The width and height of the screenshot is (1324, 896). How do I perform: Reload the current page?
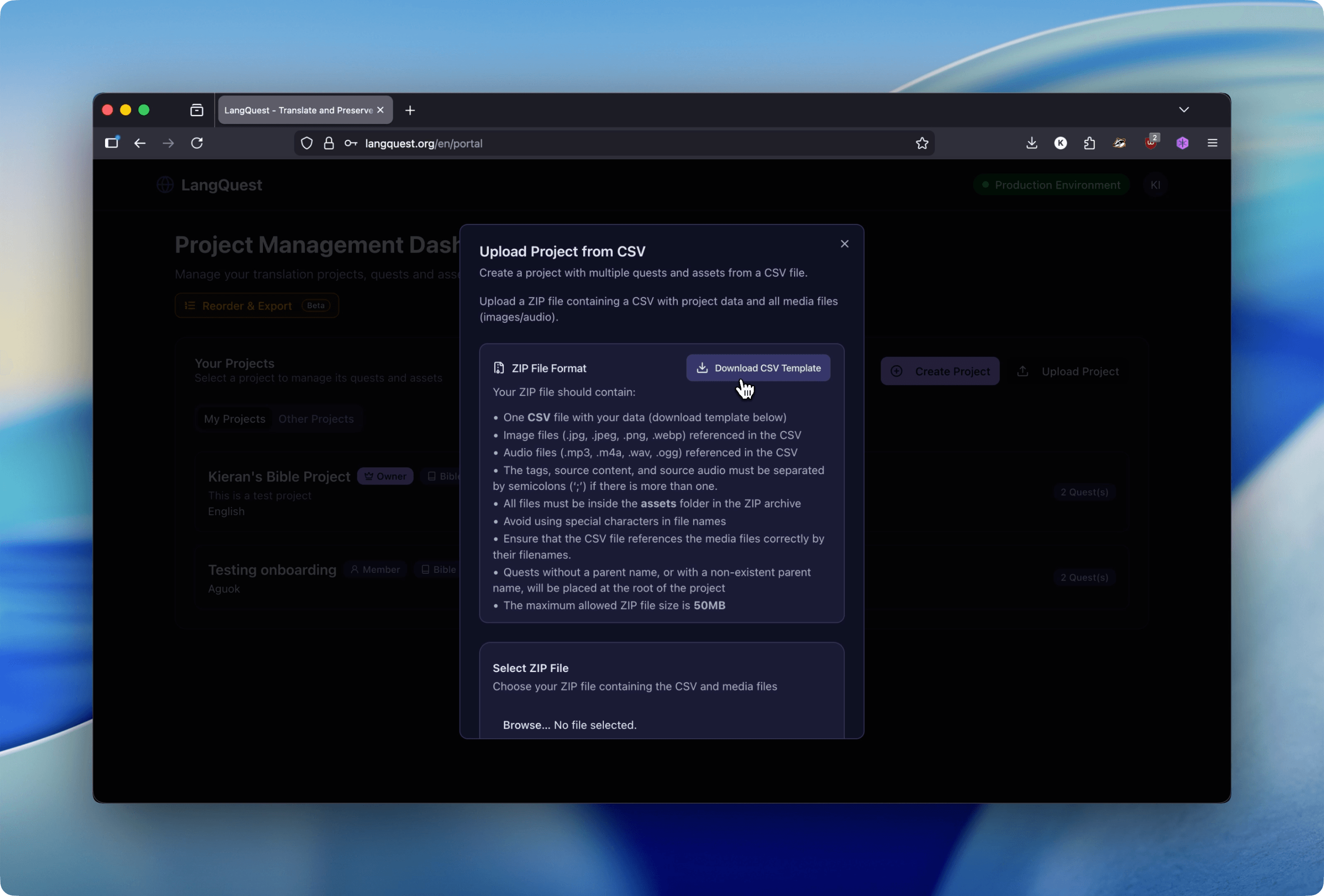[197, 143]
